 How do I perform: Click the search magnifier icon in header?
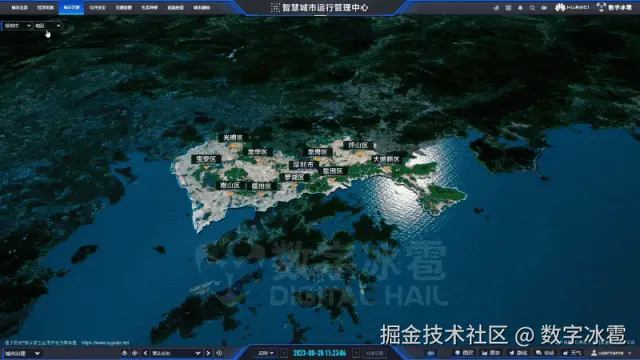point(532,8)
